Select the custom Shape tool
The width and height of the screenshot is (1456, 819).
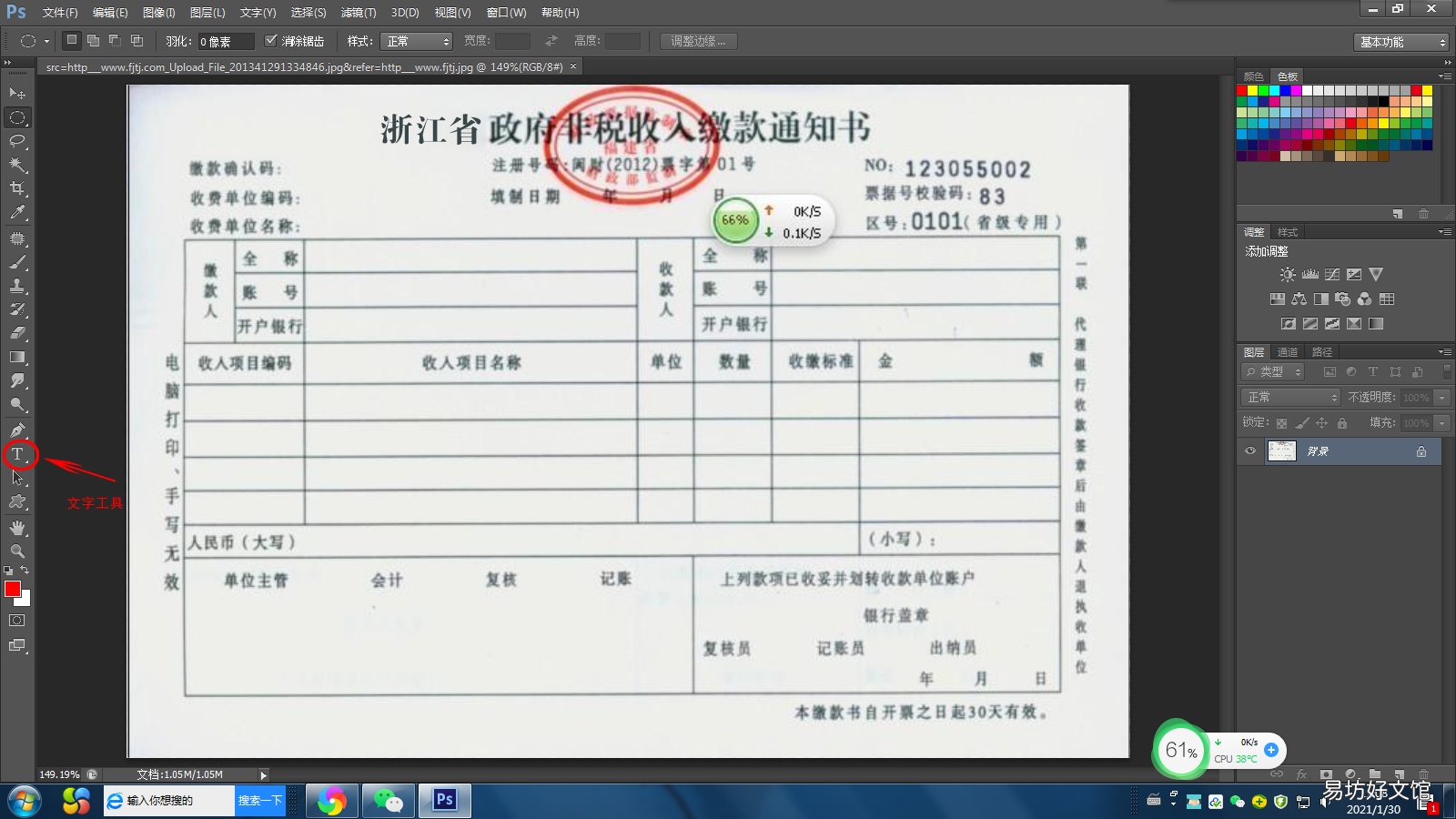pos(17,501)
